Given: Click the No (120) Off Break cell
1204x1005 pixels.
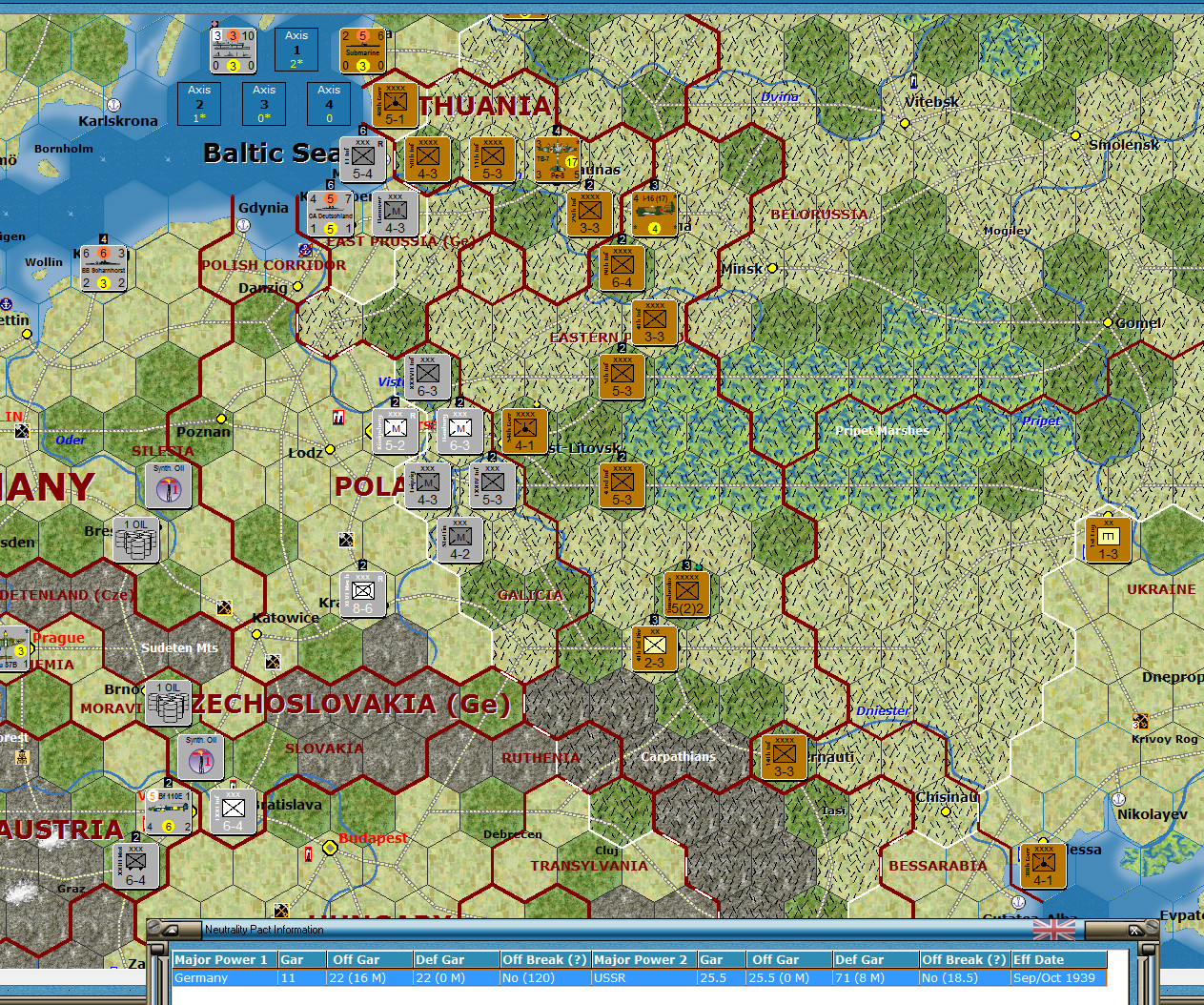Looking at the screenshot, I should (x=545, y=978).
